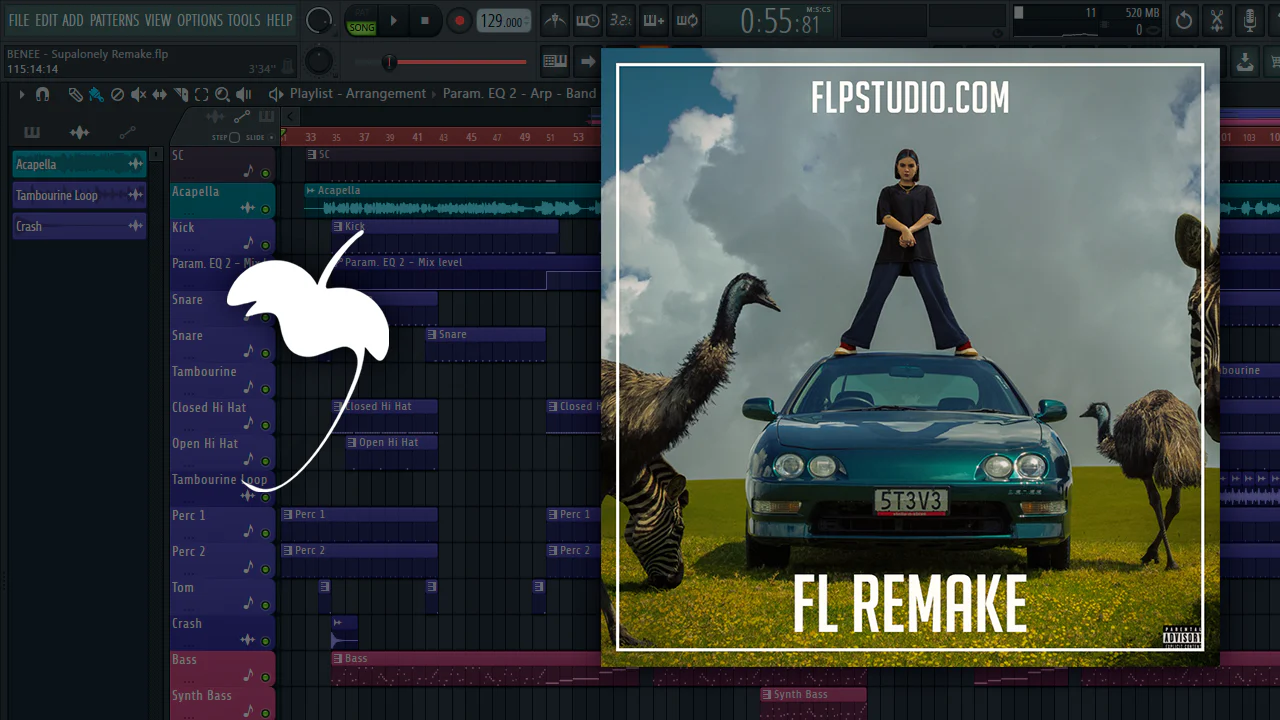Select the Delete tool in playlist toolbar

click(117, 94)
